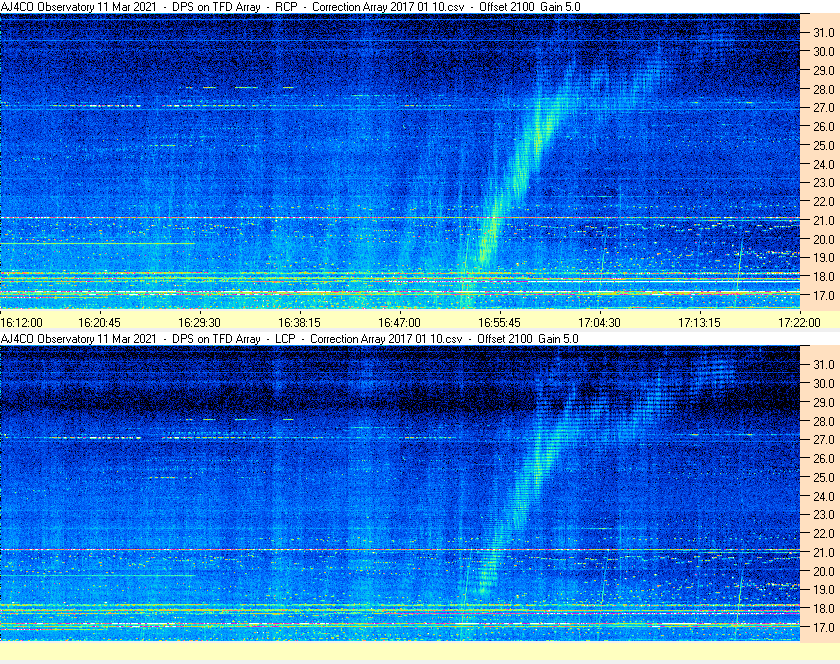The width and height of the screenshot is (840, 664).
Task: Click the 17:13:15 time label
Action: coord(700,323)
